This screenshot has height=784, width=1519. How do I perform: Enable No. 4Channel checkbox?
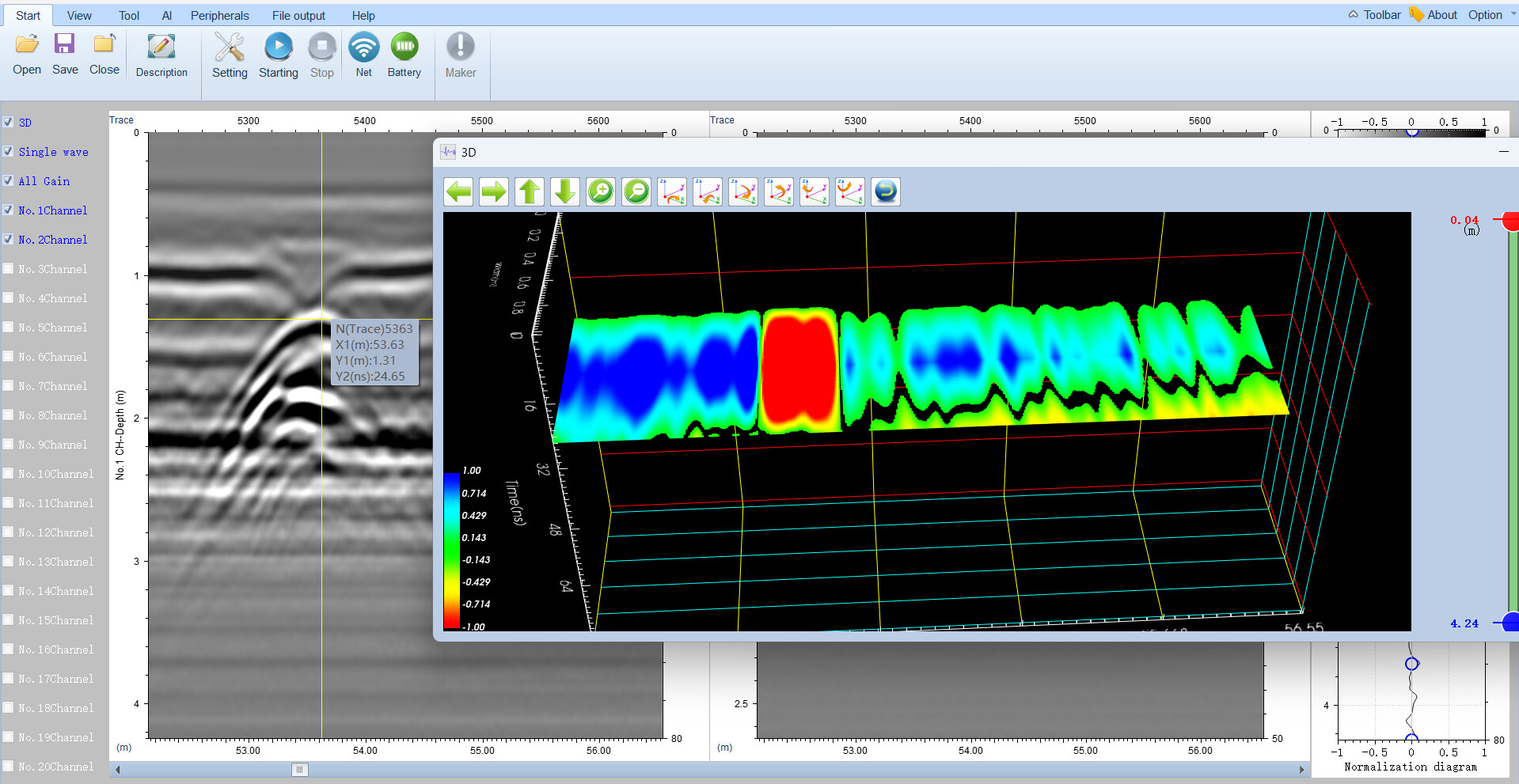pos(8,297)
